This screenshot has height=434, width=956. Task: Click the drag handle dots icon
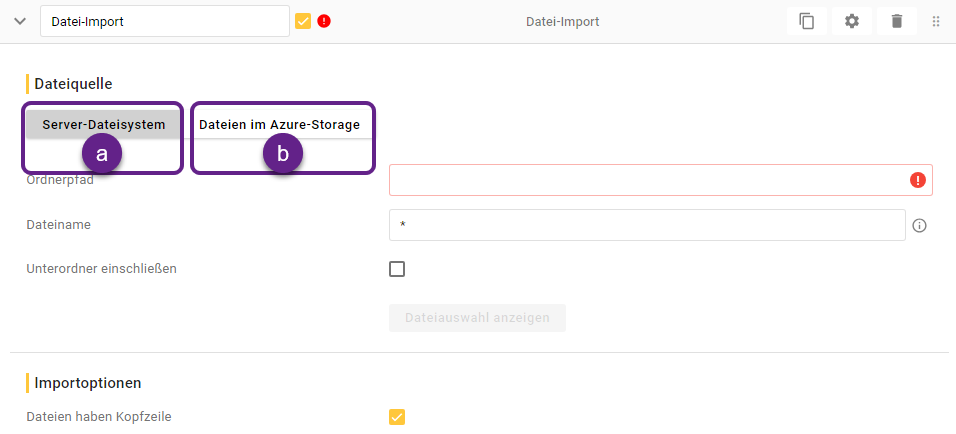click(936, 21)
